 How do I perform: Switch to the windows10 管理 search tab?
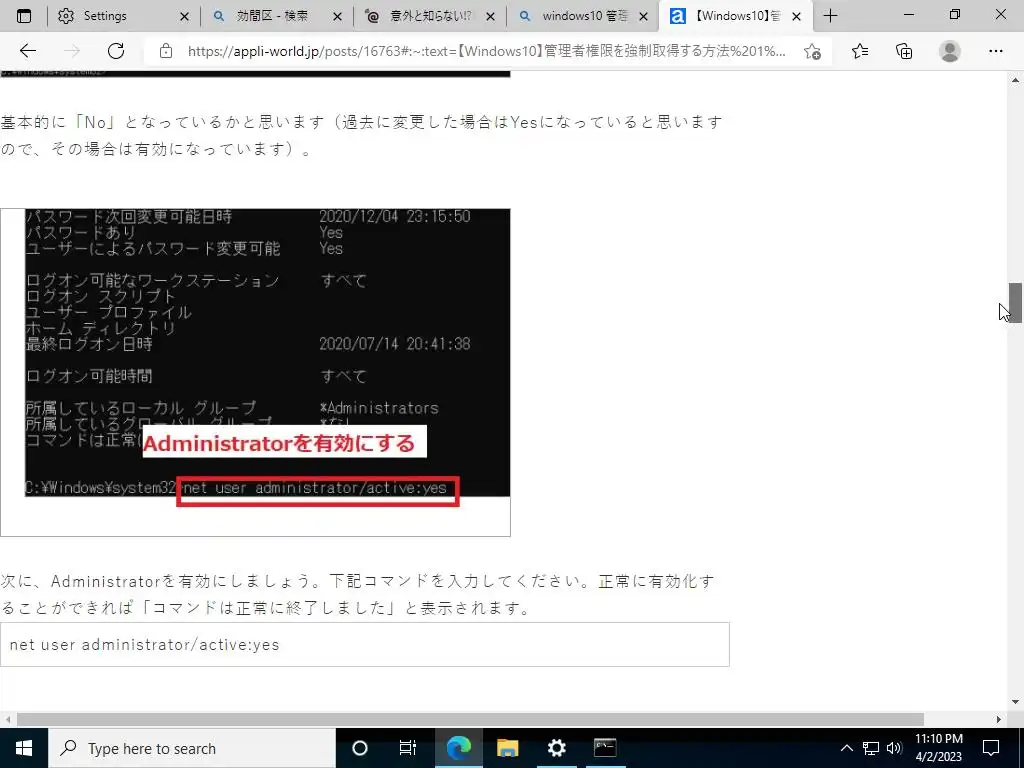pyautogui.click(x=584, y=16)
